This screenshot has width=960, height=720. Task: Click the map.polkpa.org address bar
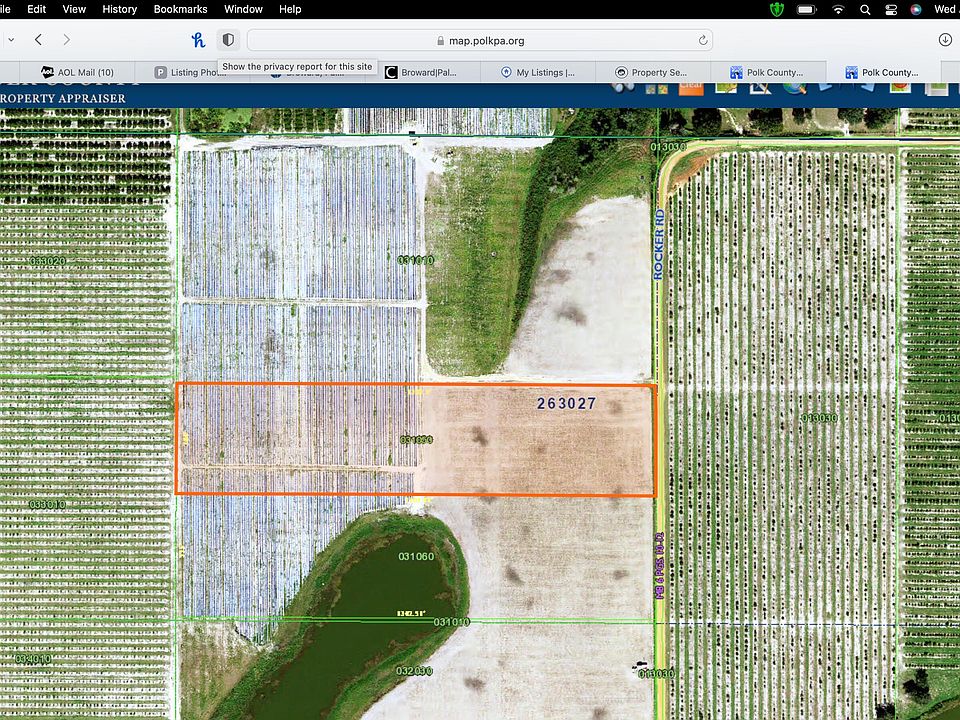(480, 41)
